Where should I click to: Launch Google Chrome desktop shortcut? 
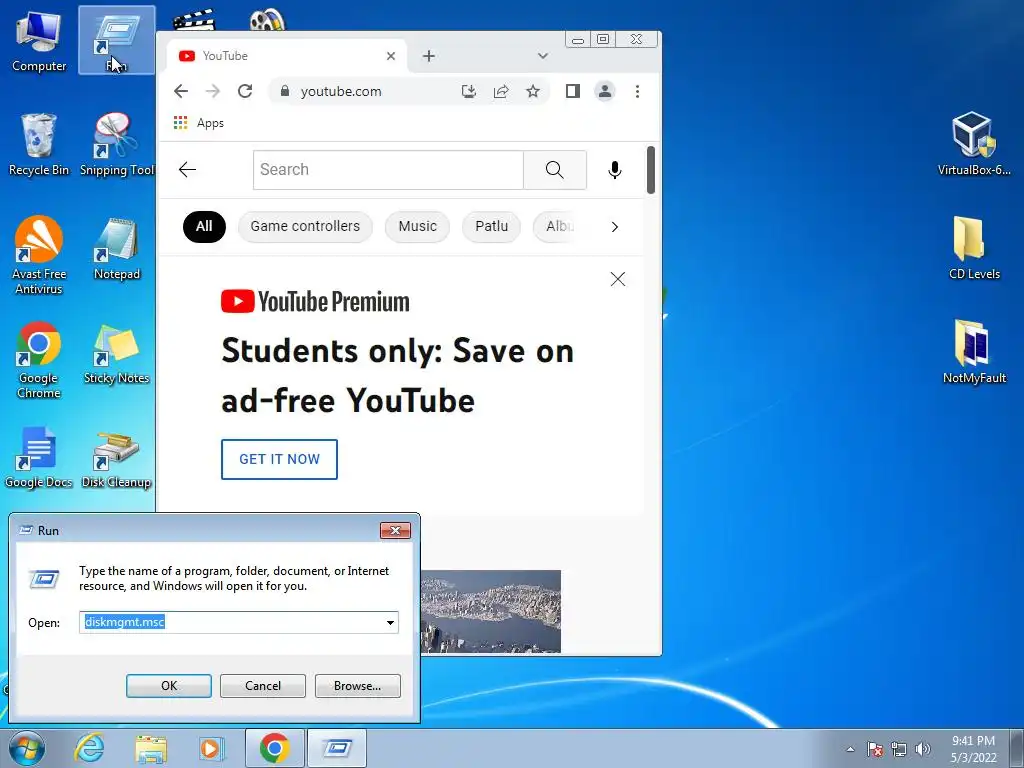click(x=39, y=359)
